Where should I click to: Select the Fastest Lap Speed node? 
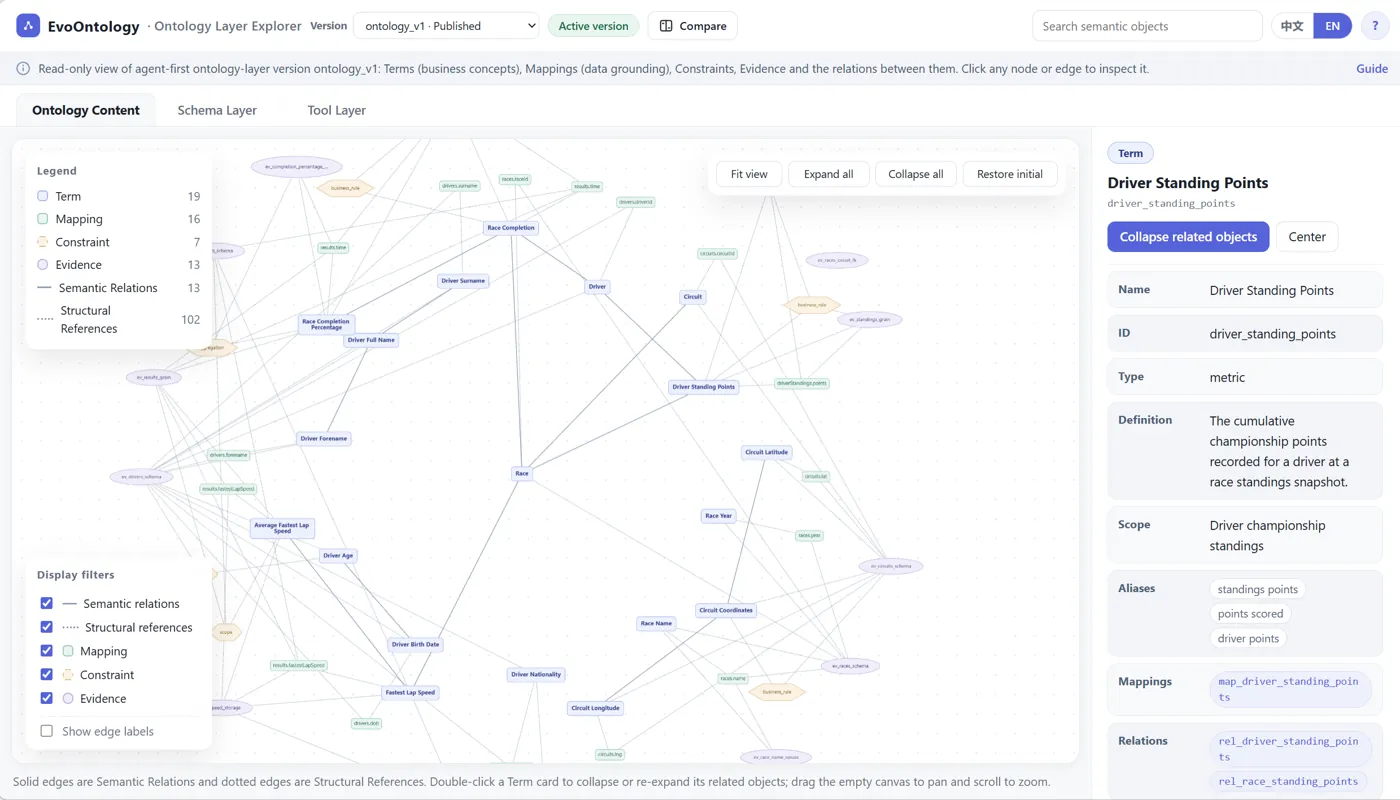pos(410,692)
